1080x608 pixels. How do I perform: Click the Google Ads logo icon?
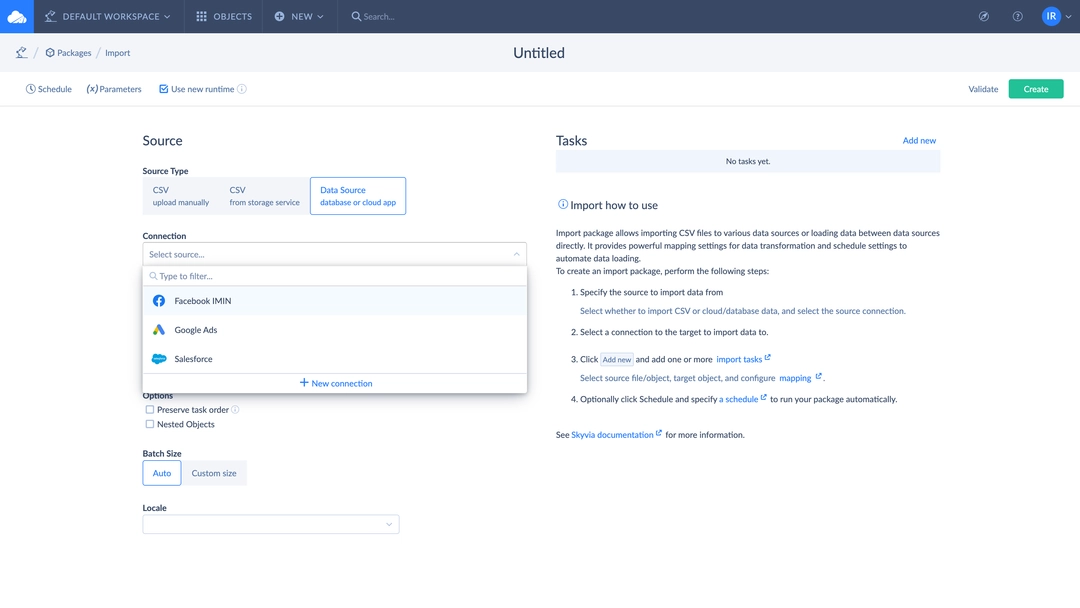point(159,330)
